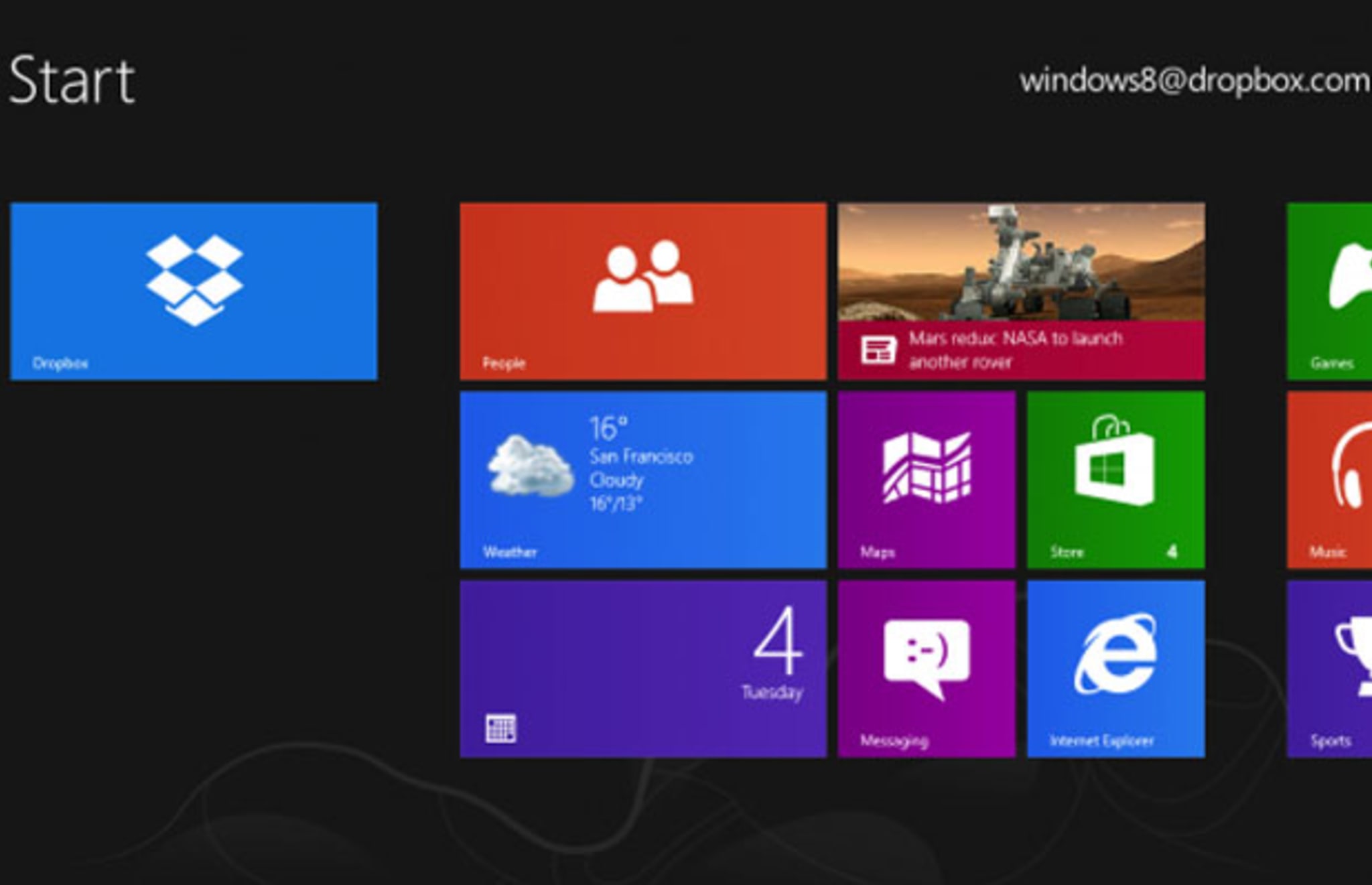Click the windows8@dropbox.com account name
Image resolution: width=1372 pixels, height=885 pixels.
[1194, 82]
